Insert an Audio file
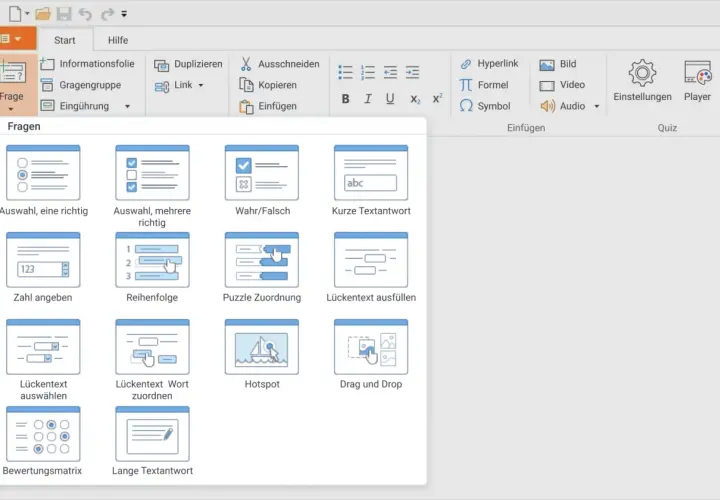Viewport: 720px width, 500px height. 562,106
